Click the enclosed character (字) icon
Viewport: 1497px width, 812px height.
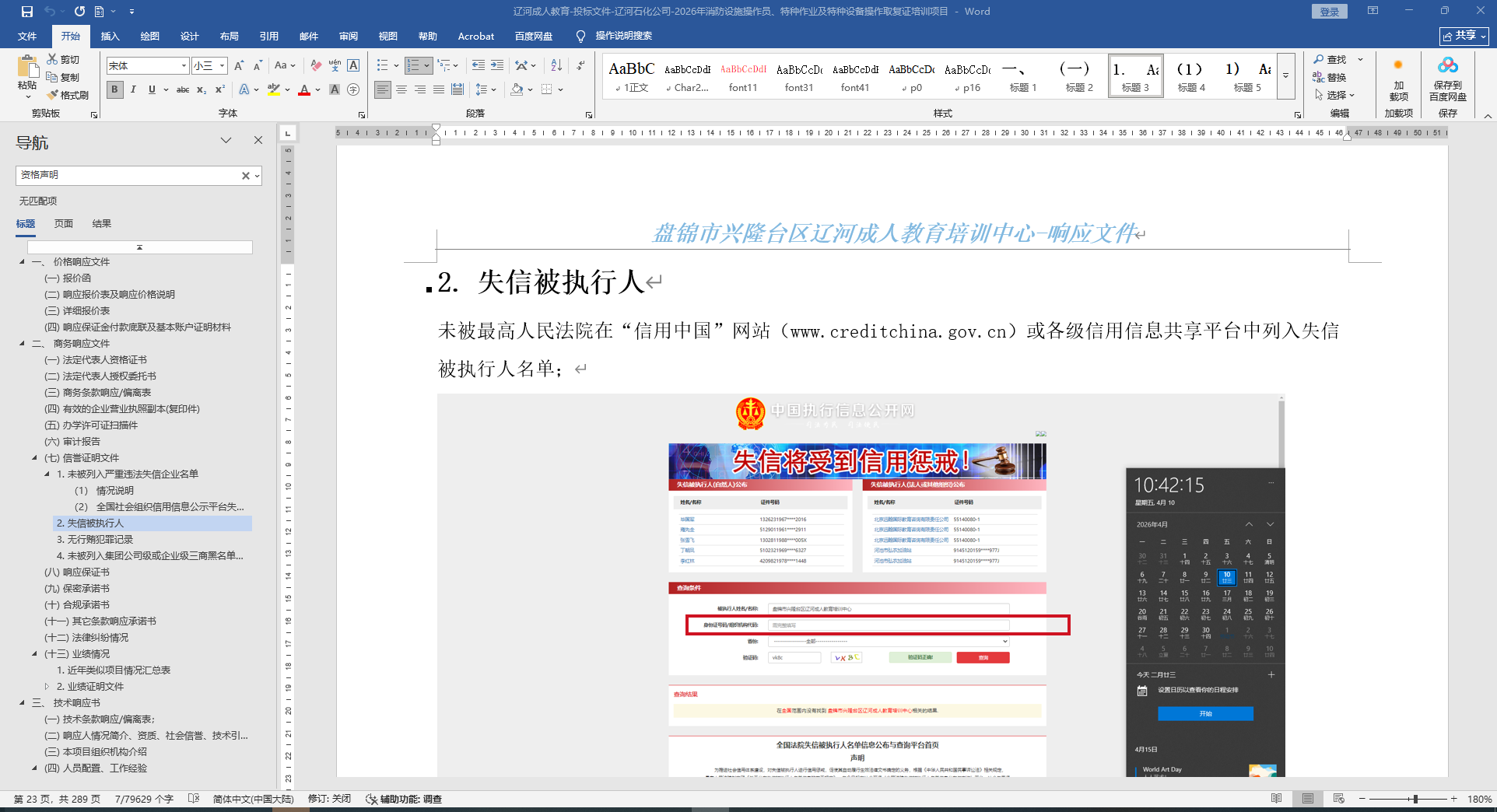coord(353,89)
